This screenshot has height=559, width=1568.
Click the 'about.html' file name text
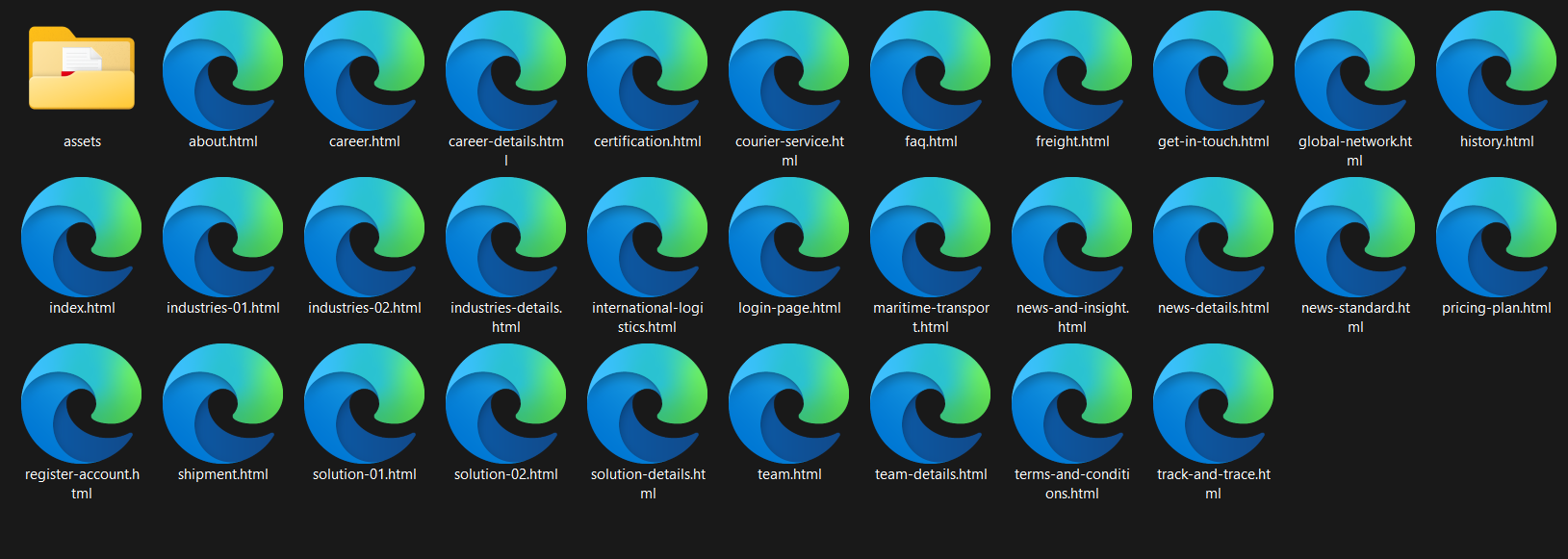point(223,141)
